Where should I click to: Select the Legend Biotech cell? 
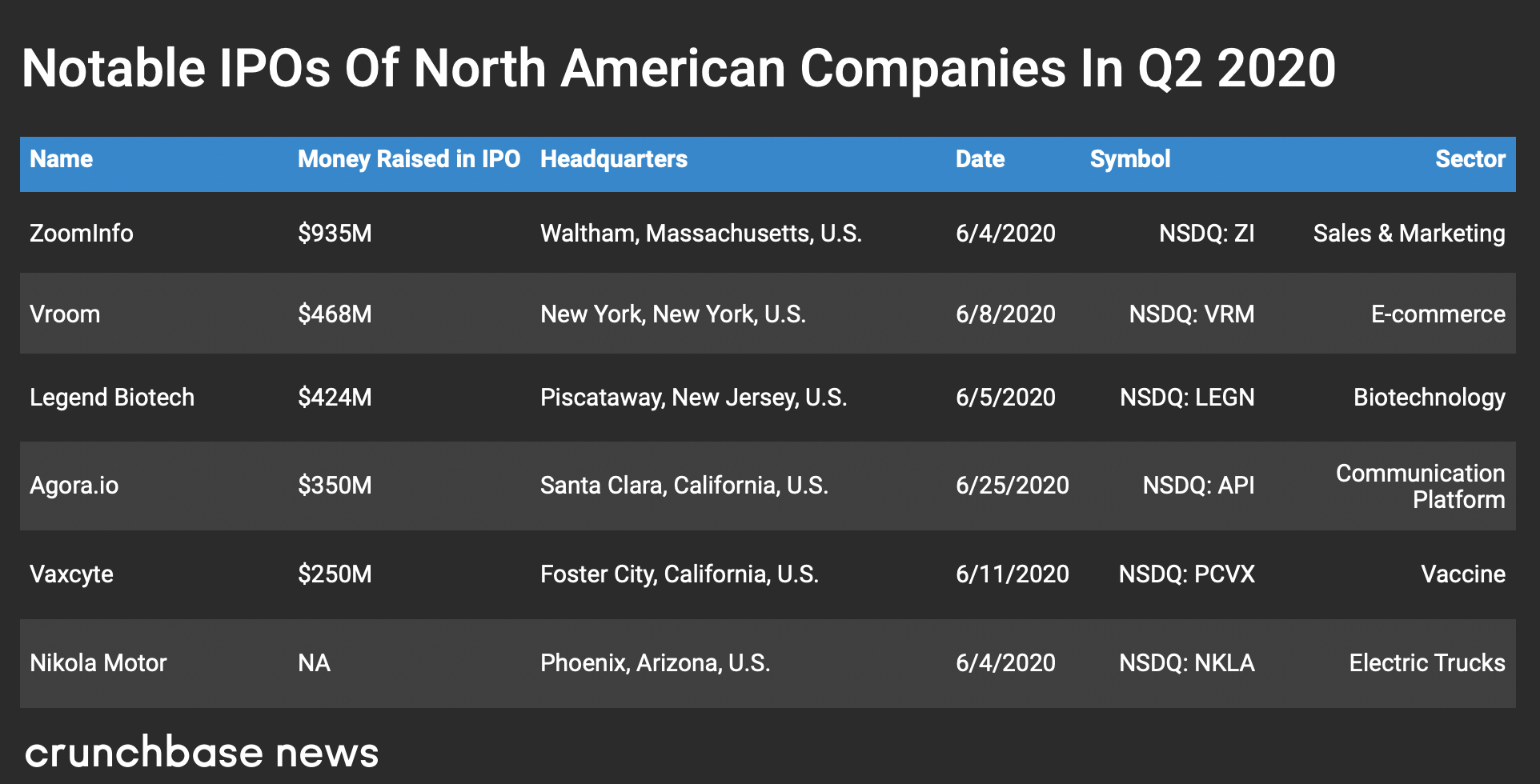coord(112,398)
